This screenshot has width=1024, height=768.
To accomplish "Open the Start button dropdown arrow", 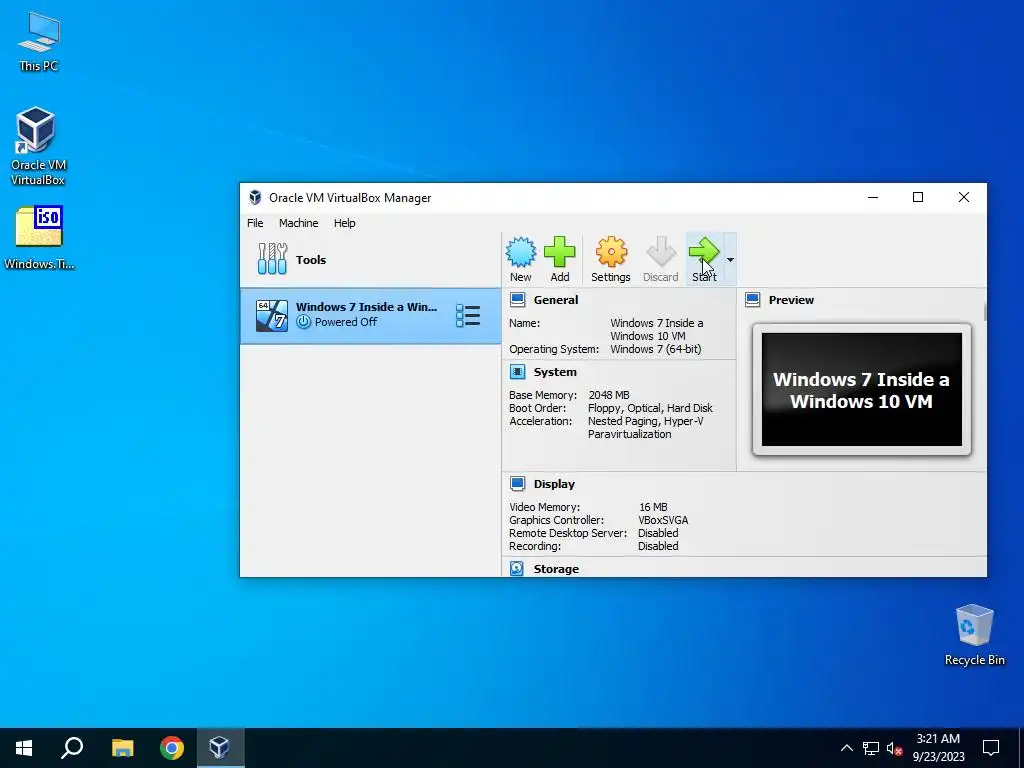I will click(730, 260).
